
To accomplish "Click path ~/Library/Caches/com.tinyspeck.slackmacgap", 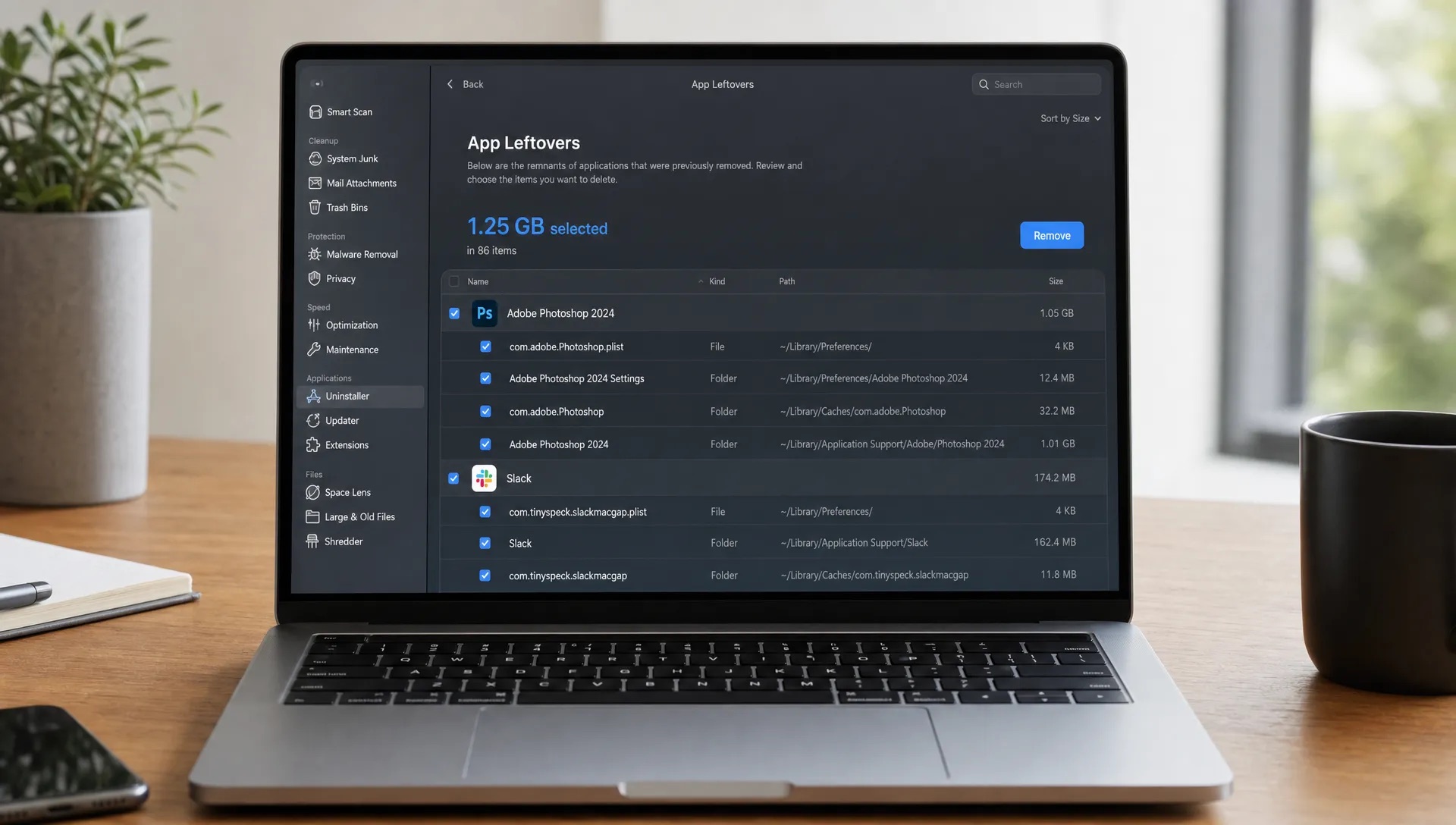I will coord(874,575).
